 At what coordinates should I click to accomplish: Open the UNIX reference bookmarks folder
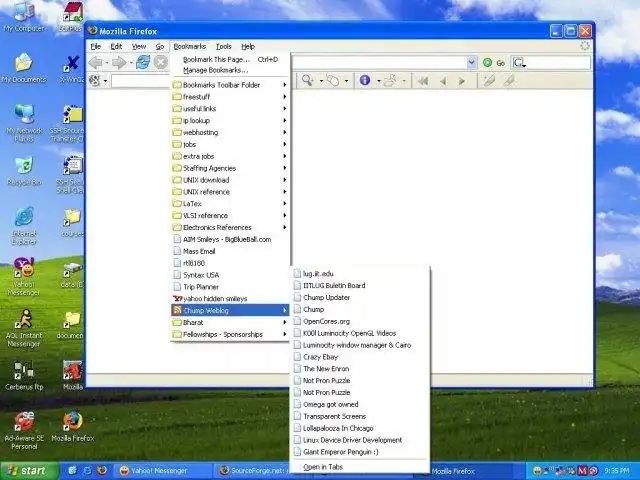tap(231, 192)
